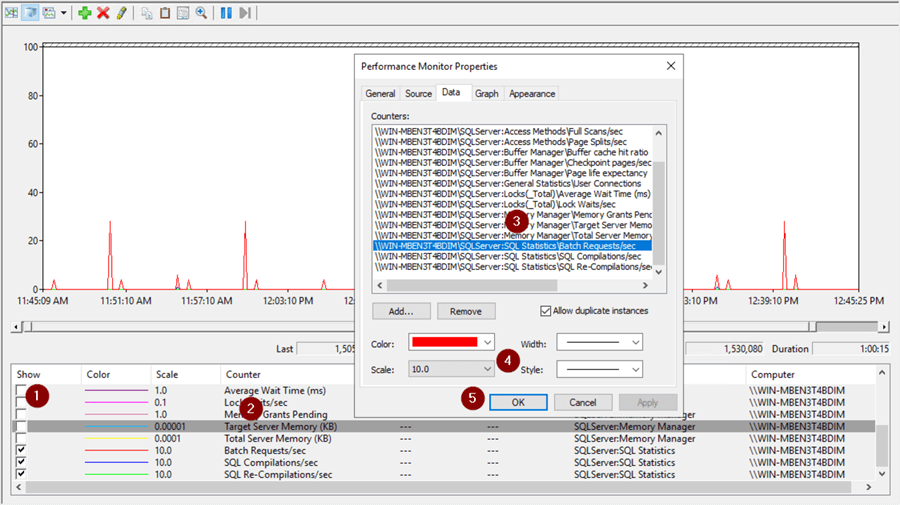Click Counters list left scroll arrow
This screenshot has height=505, width=900.
[x=379, y=285]
